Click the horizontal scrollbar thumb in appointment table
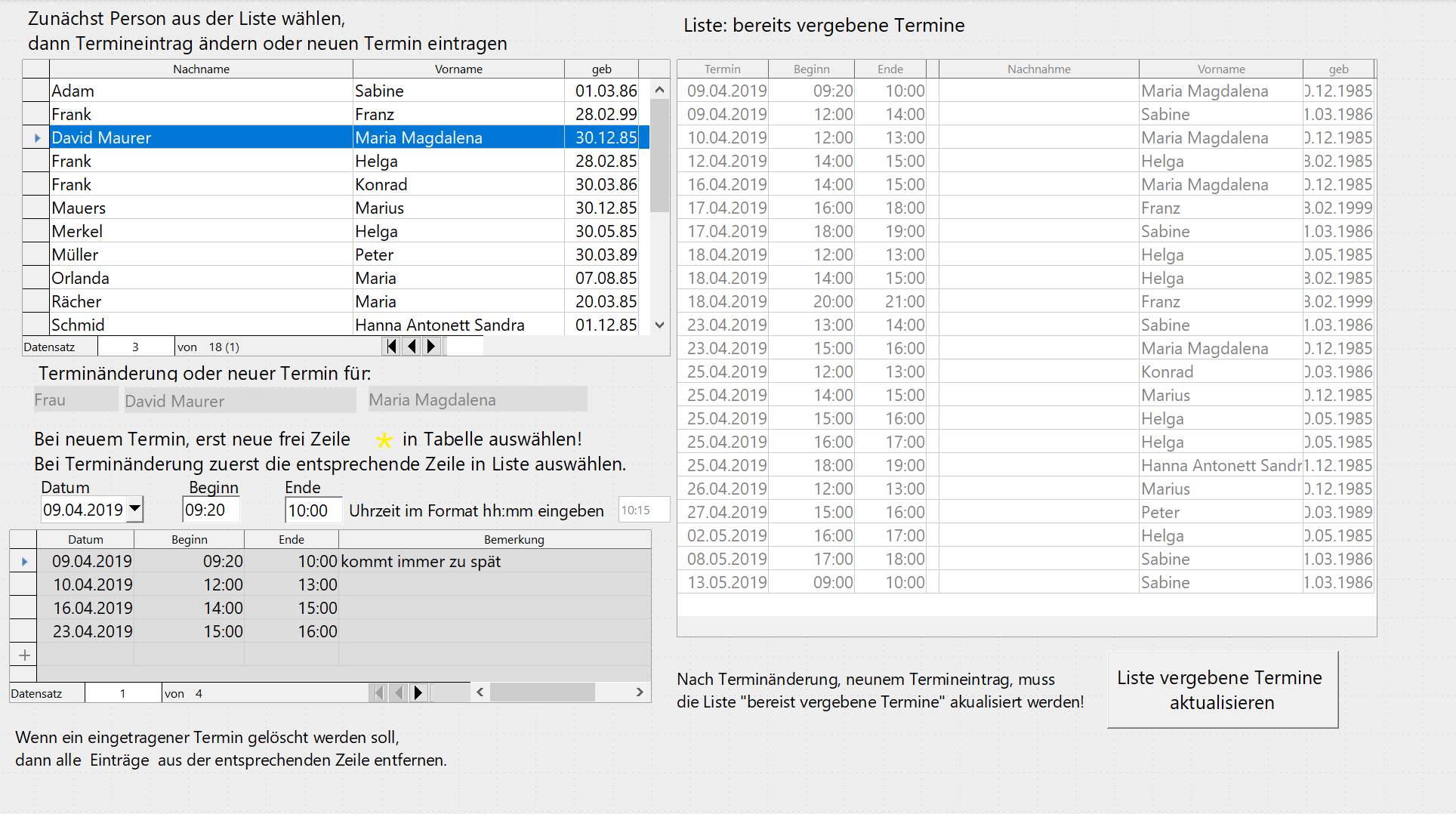 pyautogui.click(x=542, y=692)
